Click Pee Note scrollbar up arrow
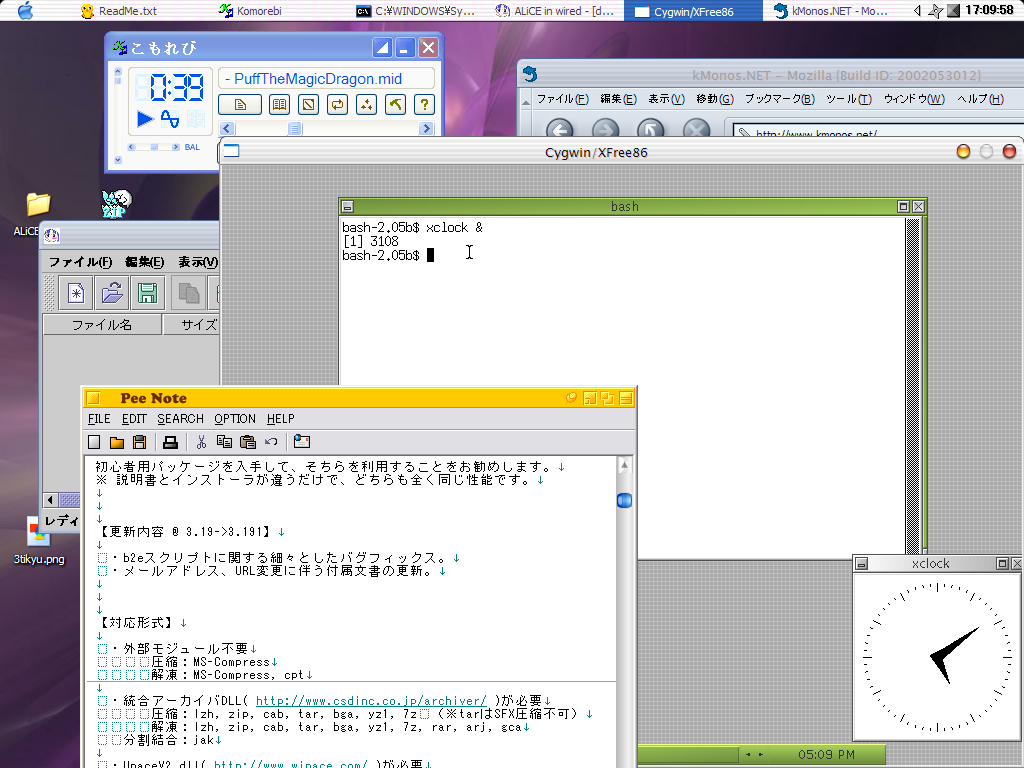 [624, 465]
